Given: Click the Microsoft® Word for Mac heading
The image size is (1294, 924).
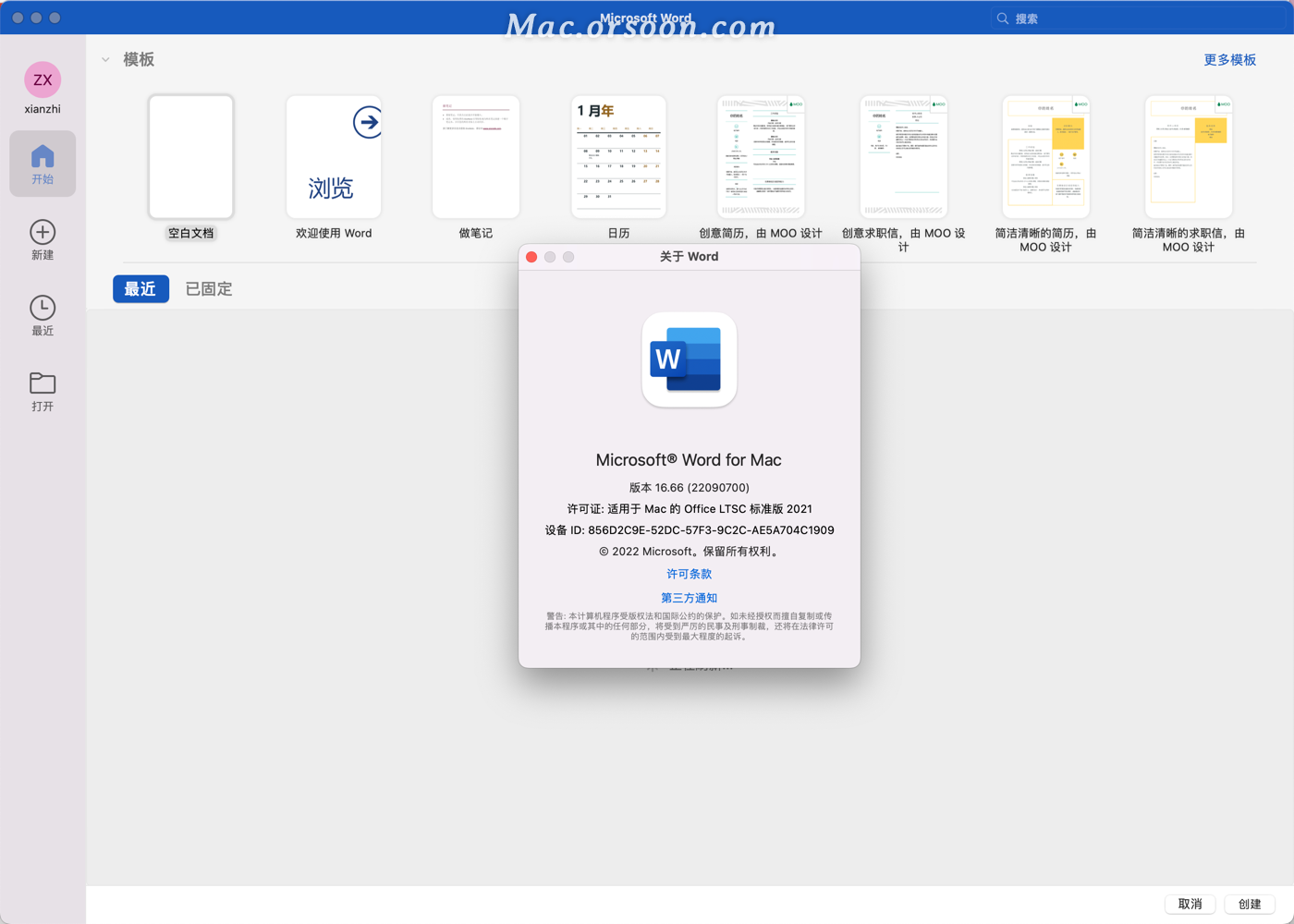Looking at the screenshot, I should pyautogui.click(x=690, y=460).
